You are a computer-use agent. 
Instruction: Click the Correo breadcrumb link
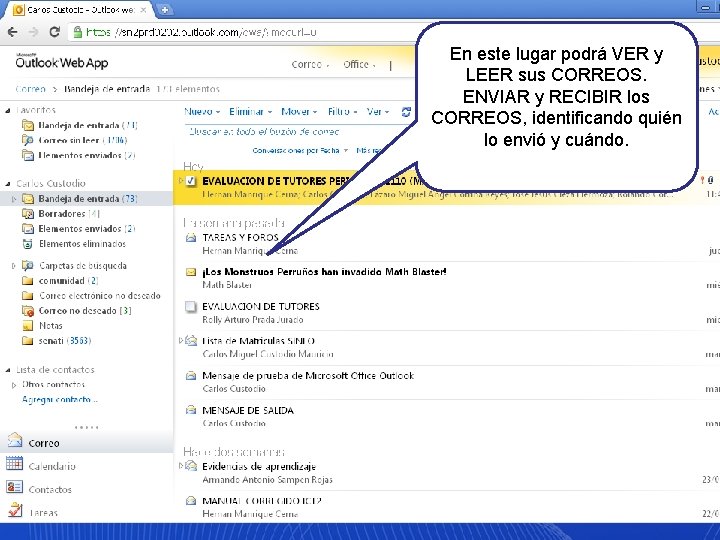(x=30, y=89)
